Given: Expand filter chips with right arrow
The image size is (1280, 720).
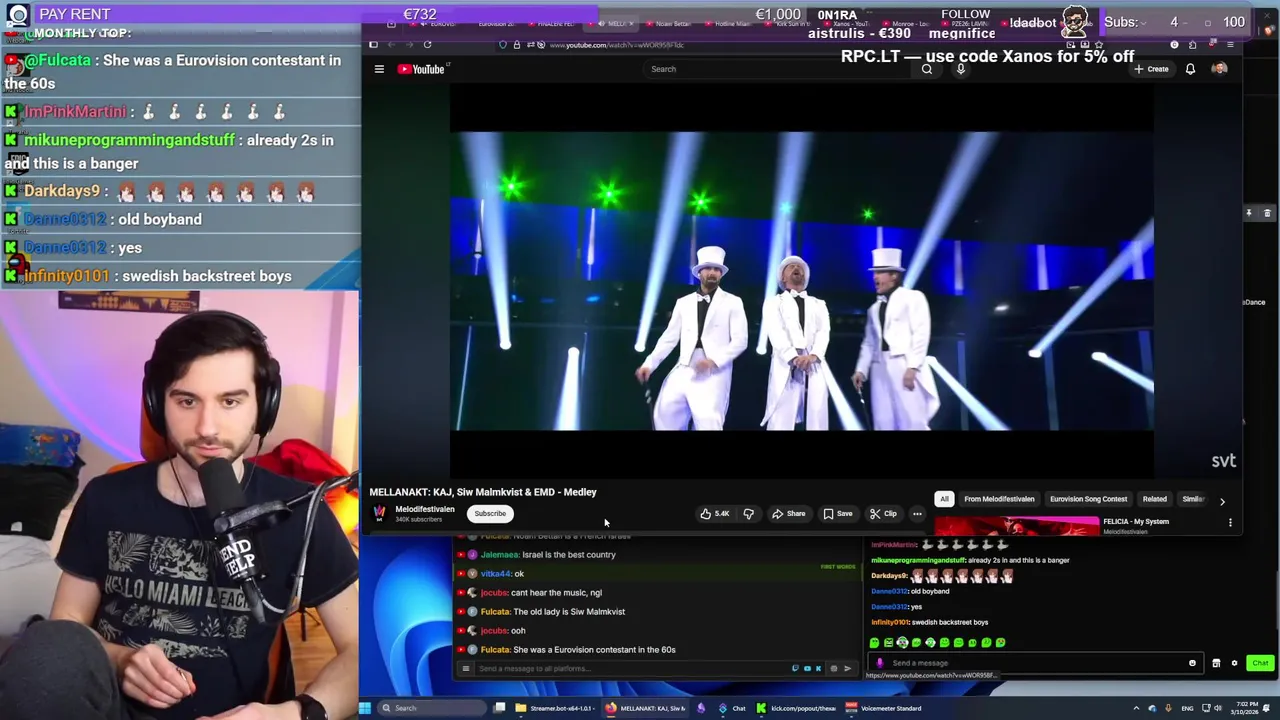Looking at the screenshot, I should (1222, 501).
